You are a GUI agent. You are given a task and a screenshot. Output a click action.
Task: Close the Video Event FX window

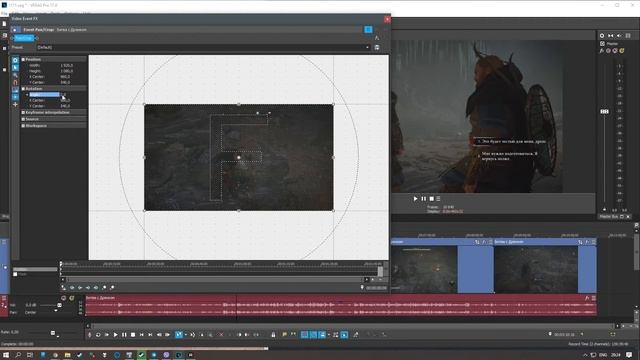point(387,19)
